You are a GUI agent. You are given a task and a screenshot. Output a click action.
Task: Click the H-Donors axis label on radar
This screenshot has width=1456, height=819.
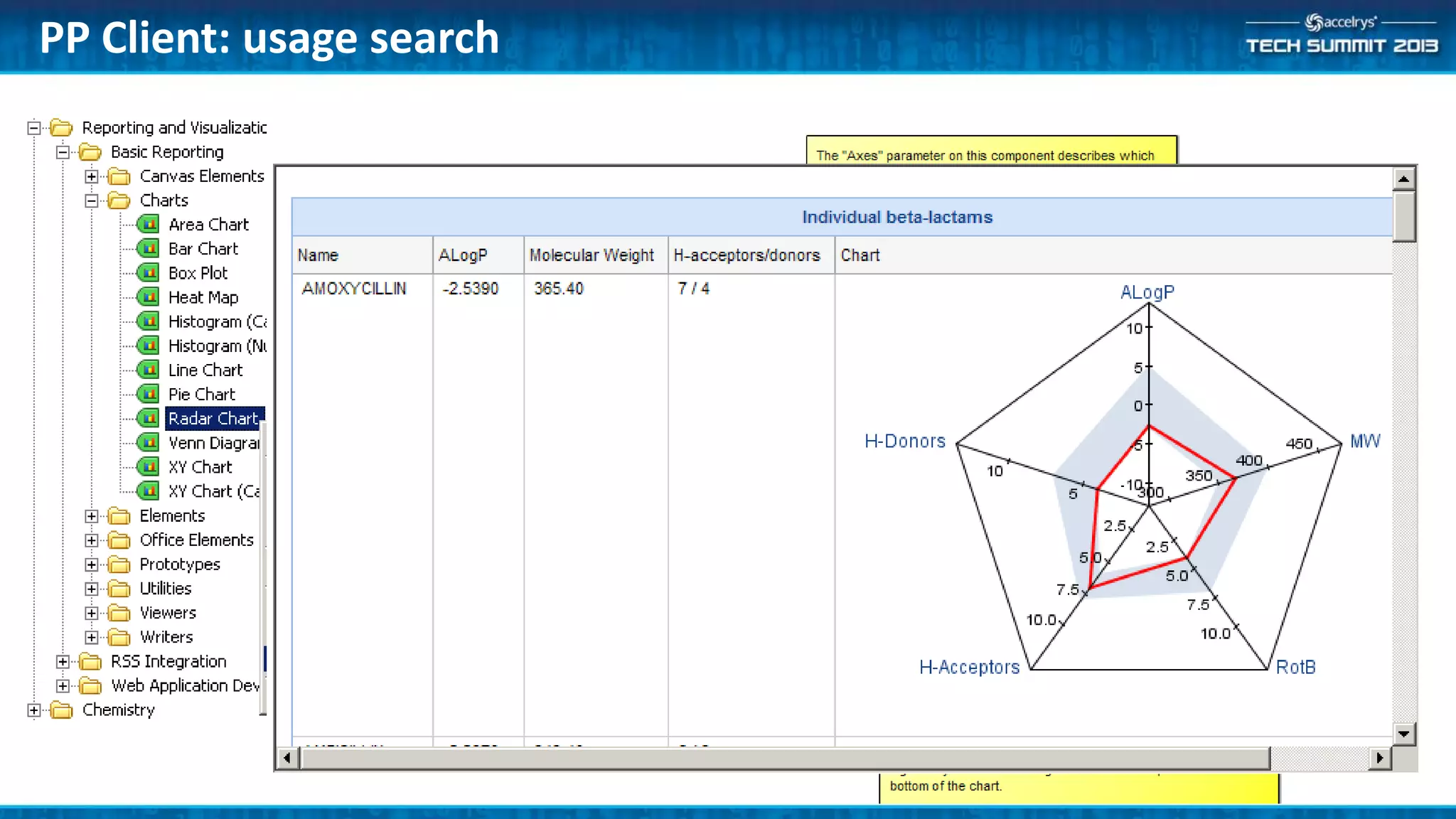905,441
